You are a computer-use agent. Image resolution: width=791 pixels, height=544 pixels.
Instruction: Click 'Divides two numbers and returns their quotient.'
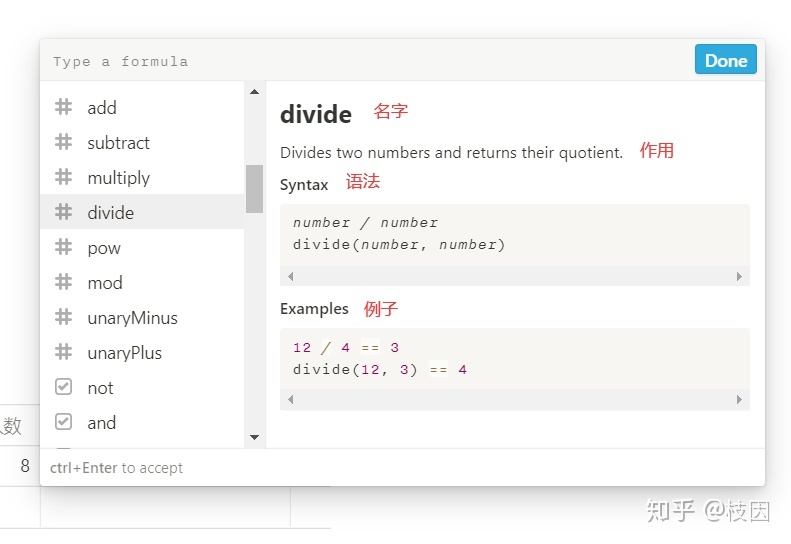(x=451, y=152)
